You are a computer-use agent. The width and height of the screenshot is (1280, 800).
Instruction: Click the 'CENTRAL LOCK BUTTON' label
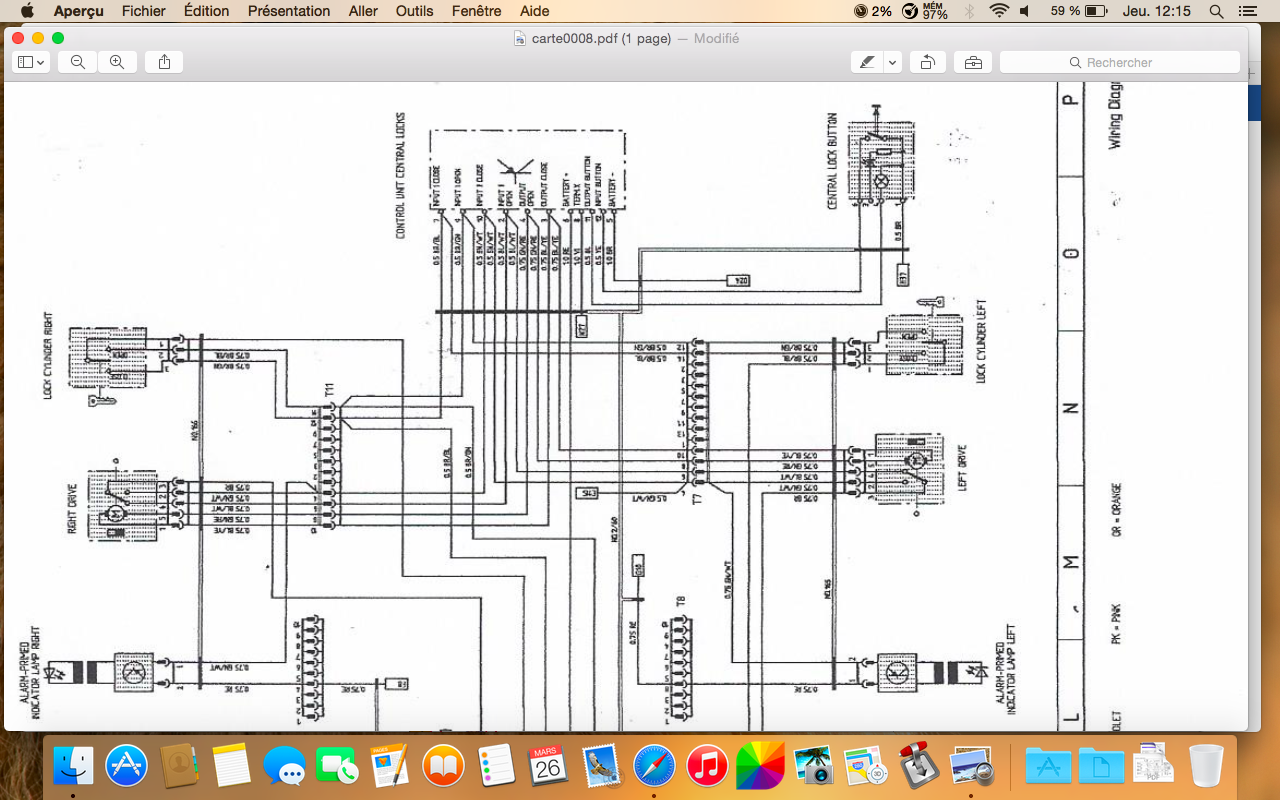[x=832, y=160]
